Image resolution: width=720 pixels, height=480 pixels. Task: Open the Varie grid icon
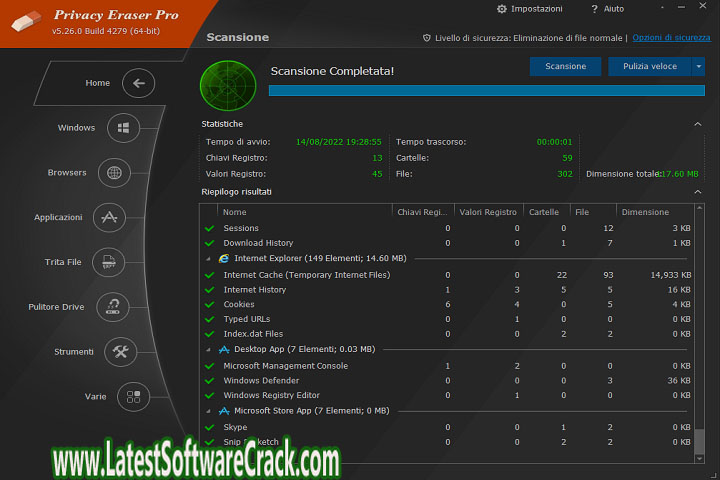point(133,396)
